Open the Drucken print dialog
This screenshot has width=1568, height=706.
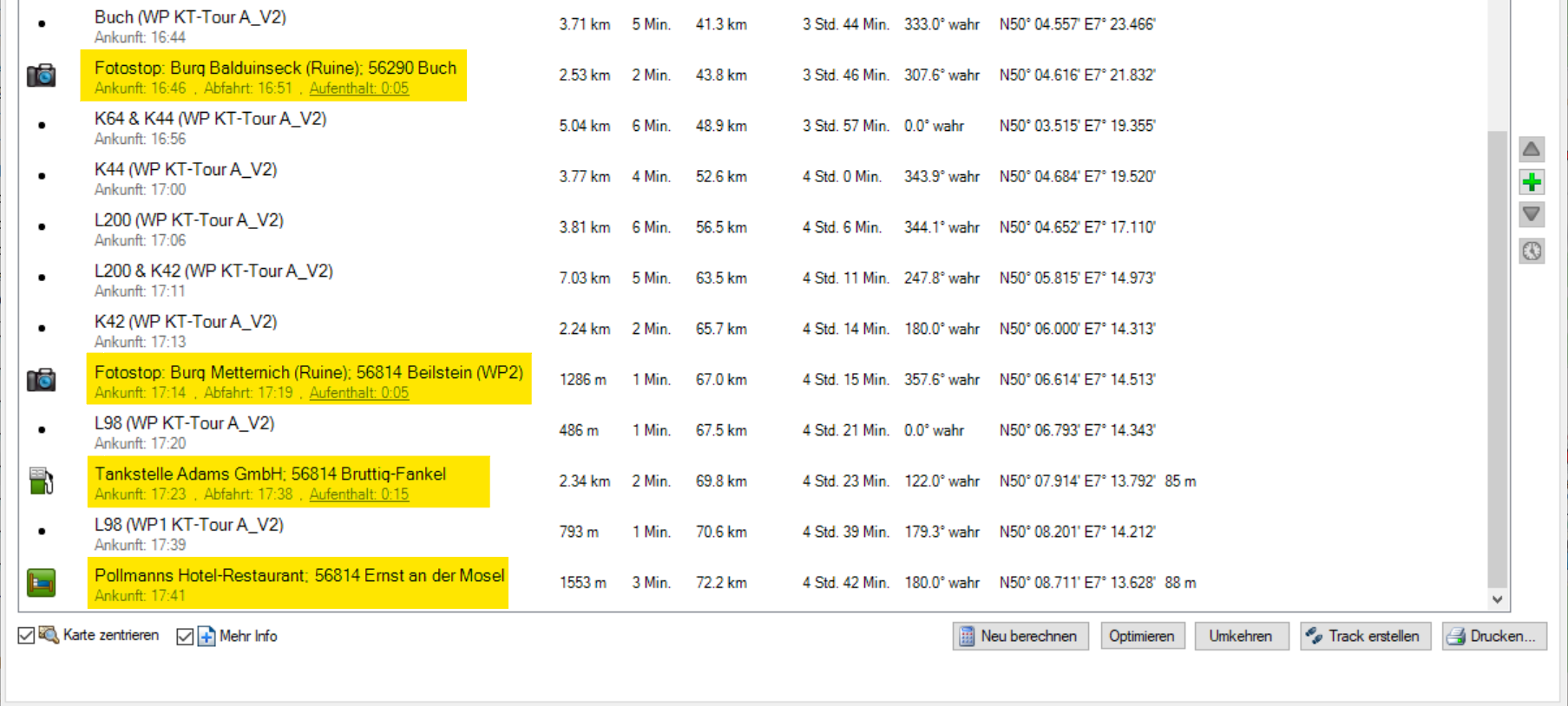pyautogui.click(x=1493, y=636)
